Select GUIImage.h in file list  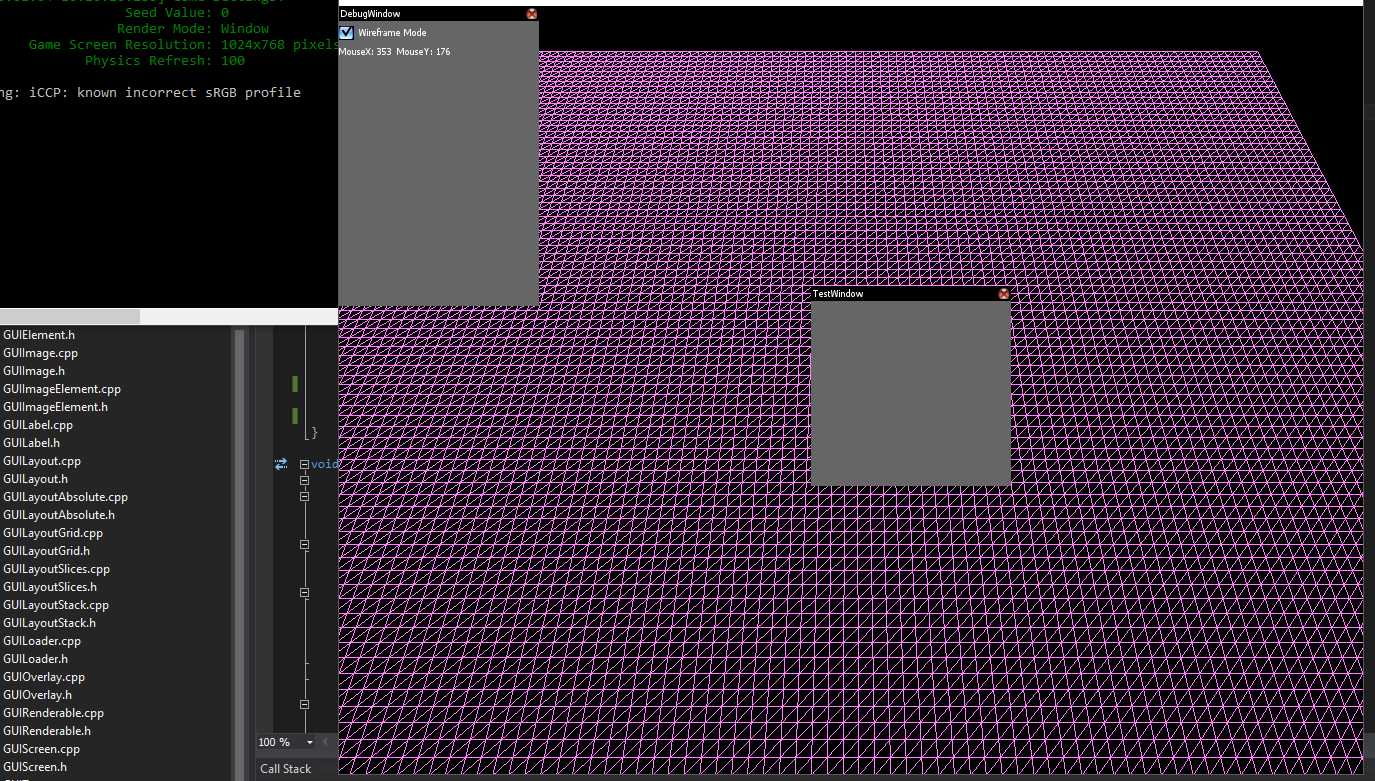pos(34,371)
